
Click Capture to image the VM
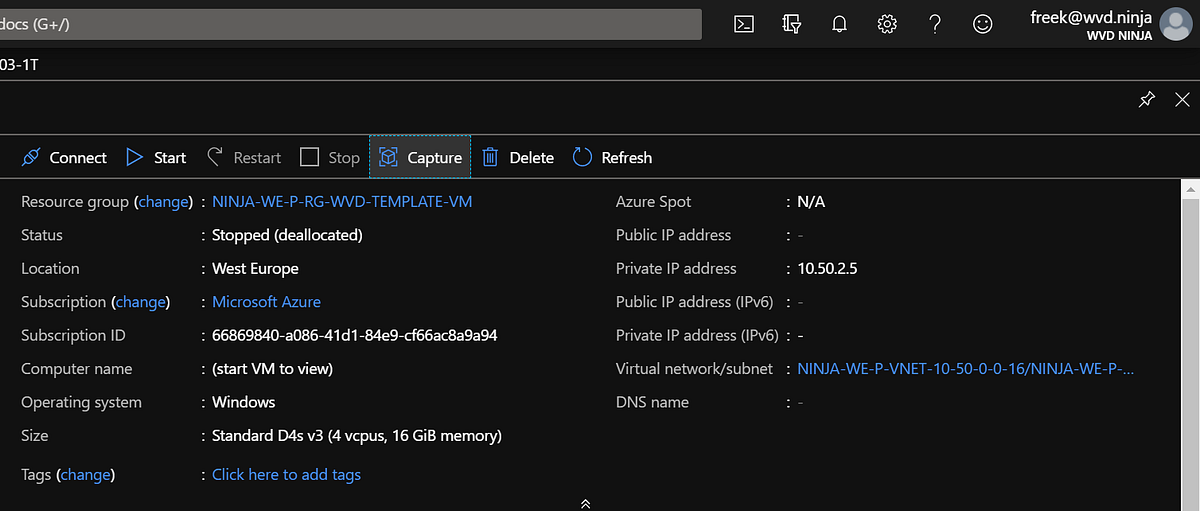420,158
